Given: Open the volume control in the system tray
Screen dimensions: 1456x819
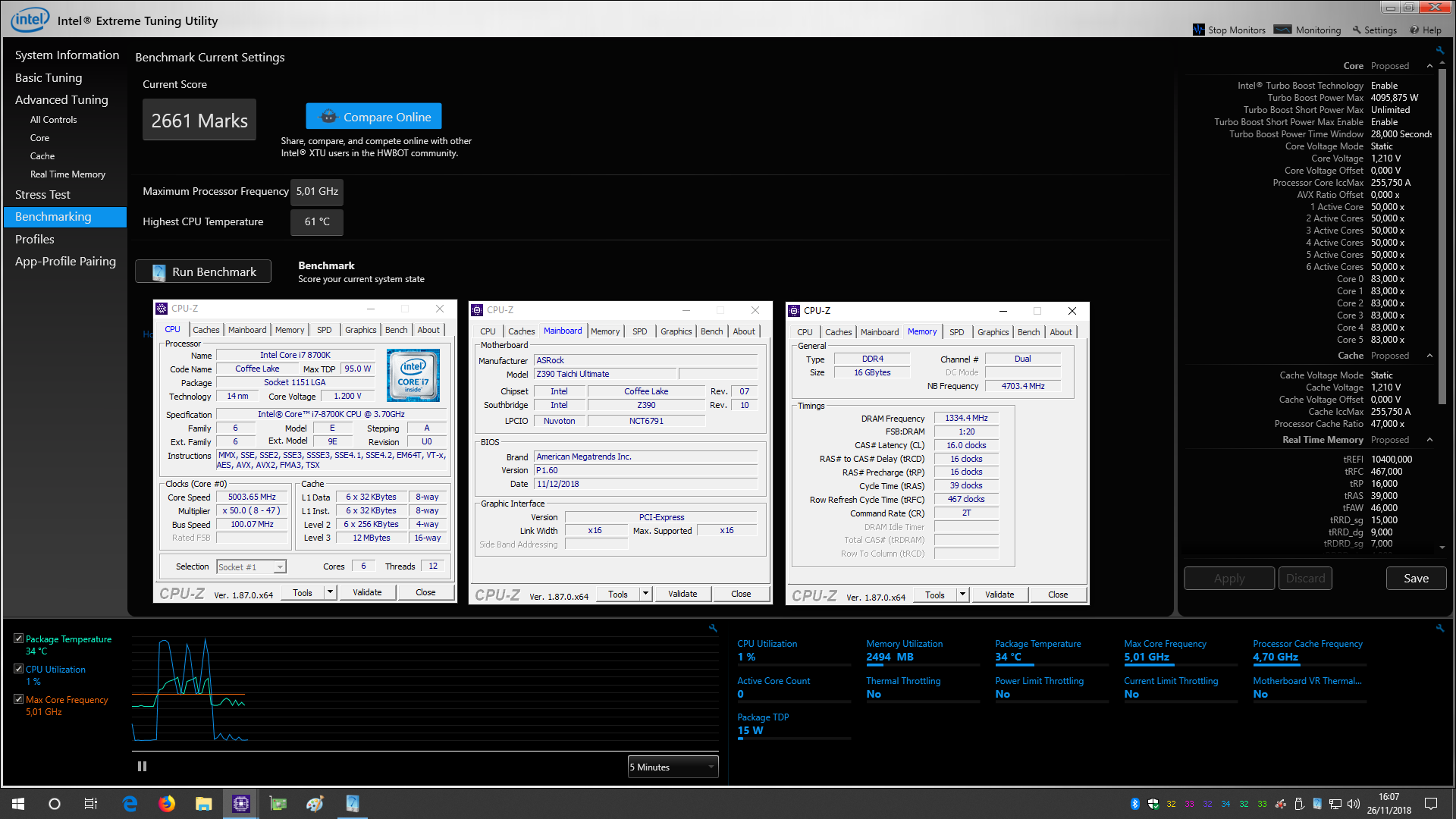Looking at the screenshot, I should [1354, 804].
